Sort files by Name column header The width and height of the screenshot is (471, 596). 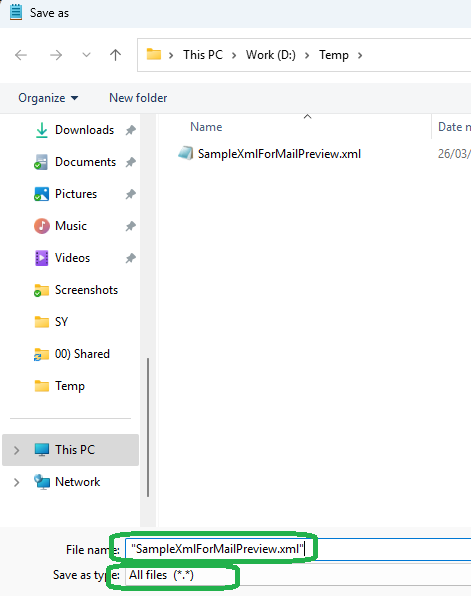(x=206, y=127)
